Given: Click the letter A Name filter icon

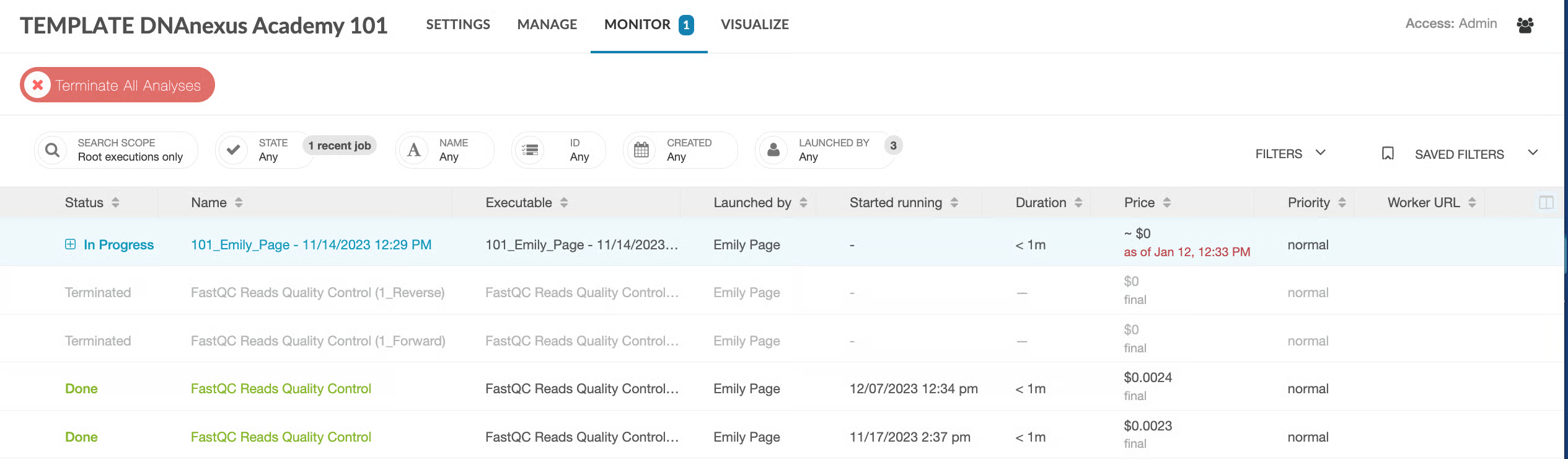Looking at the screenshot, I should [414, 150].
